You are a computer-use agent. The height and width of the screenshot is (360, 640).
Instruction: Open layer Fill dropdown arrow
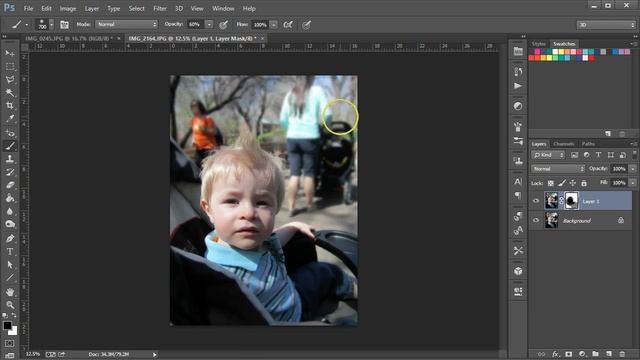[x=633, y=183]
